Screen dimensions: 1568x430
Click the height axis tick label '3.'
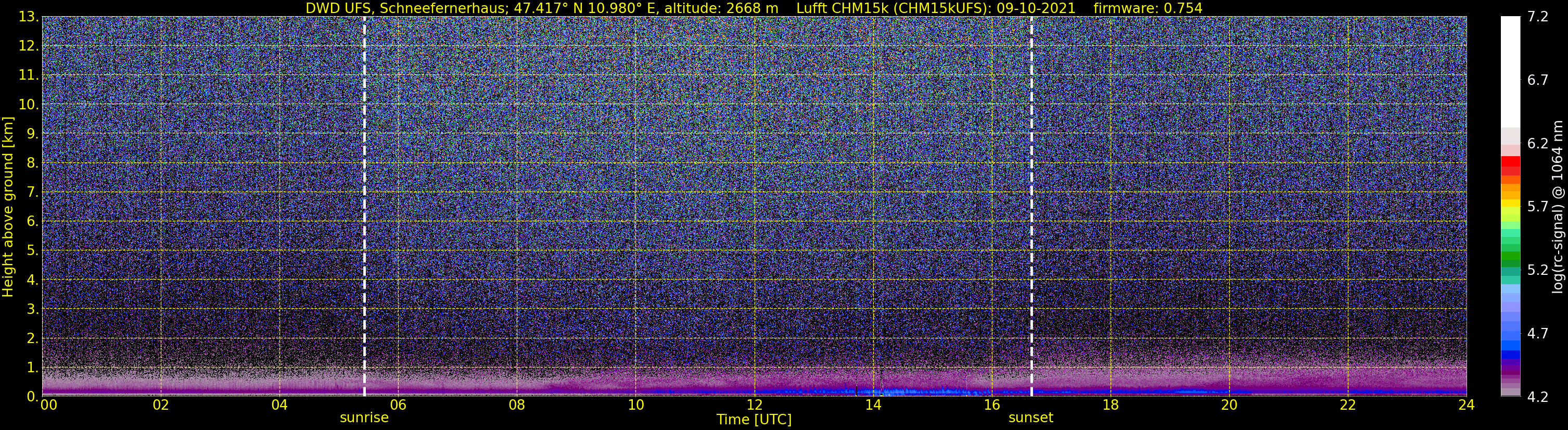32,309
